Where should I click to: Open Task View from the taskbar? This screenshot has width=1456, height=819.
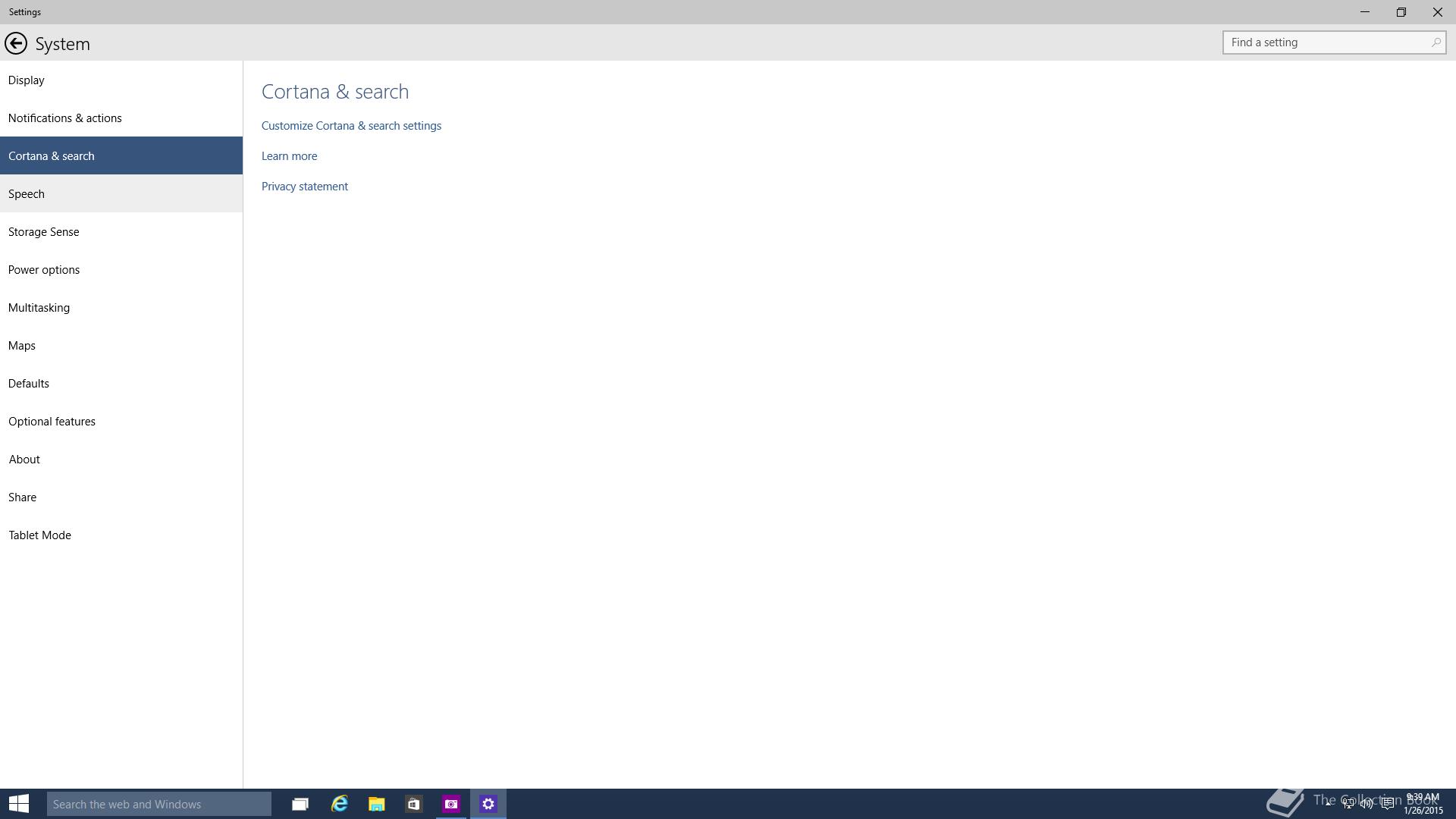pyautogui.click(x=300, y=804)
